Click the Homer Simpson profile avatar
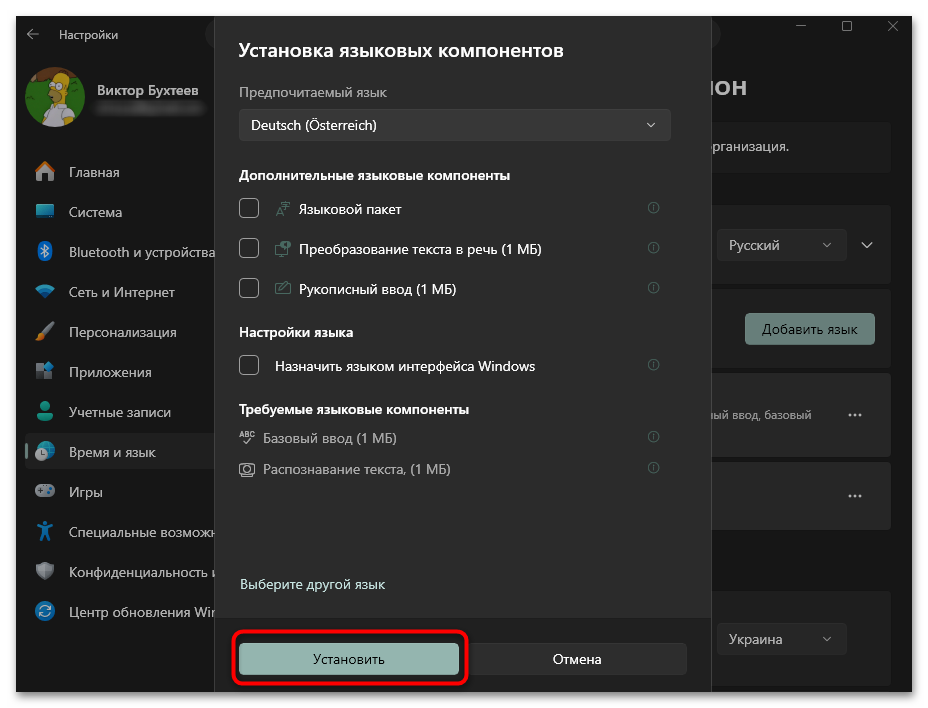 55,97
